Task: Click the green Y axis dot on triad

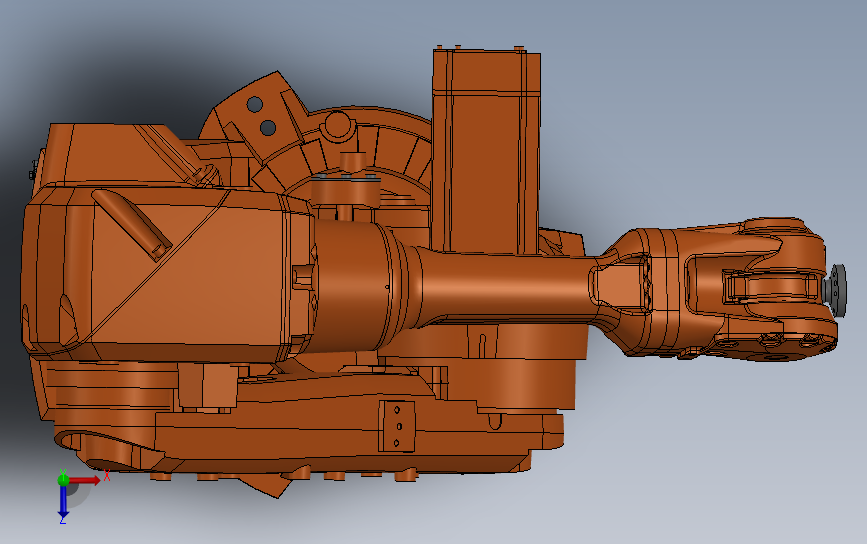Action: click(63, 480)
